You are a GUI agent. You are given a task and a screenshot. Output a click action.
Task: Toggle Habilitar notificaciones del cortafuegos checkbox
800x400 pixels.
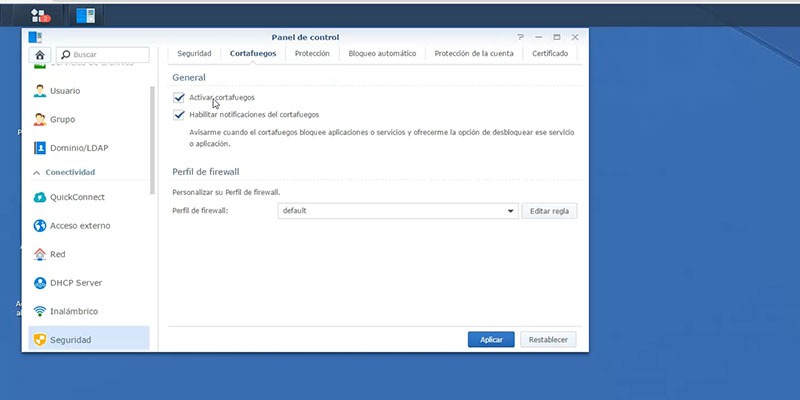pos(179,115)
